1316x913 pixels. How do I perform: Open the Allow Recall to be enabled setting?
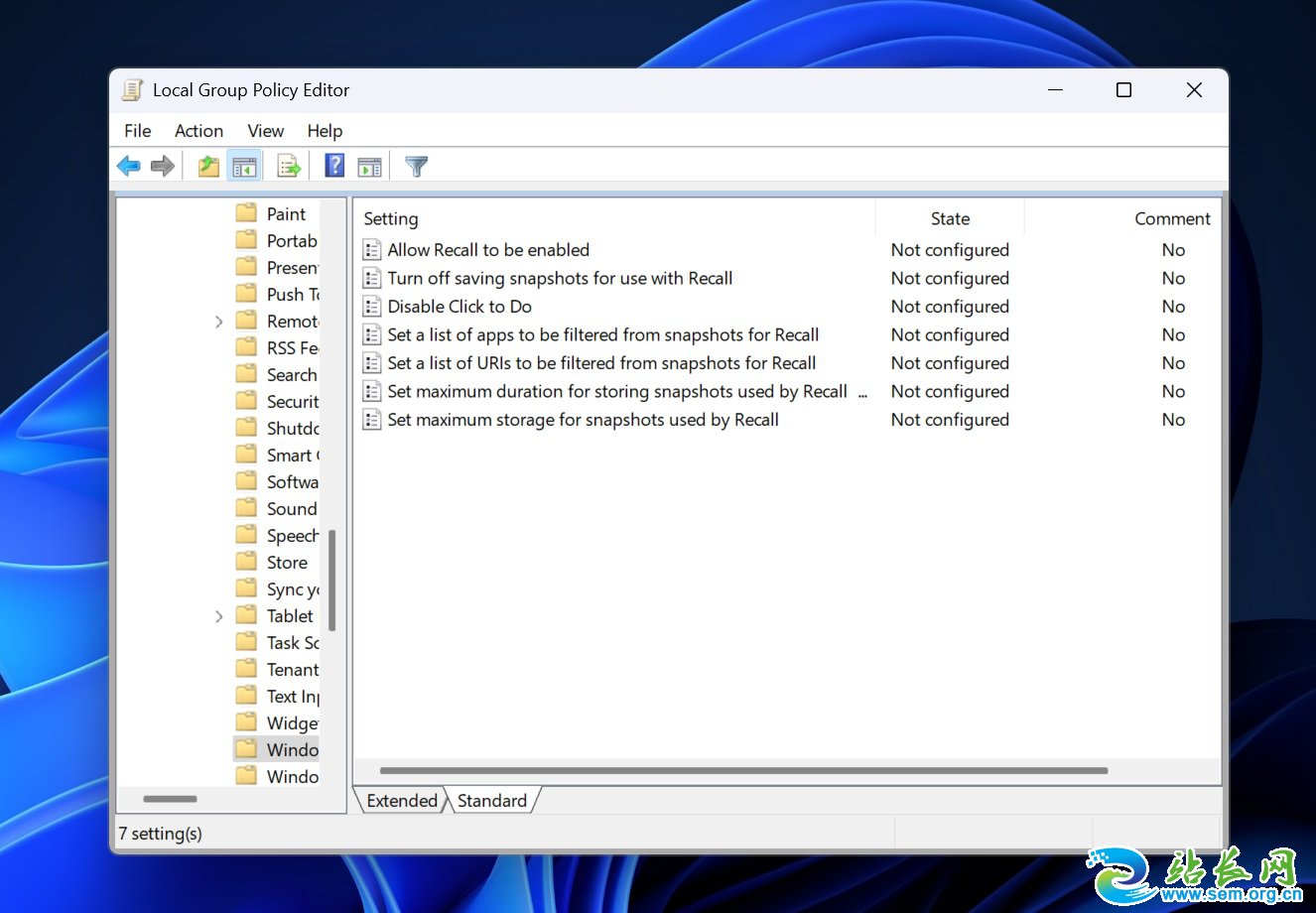tap(487, 249)
